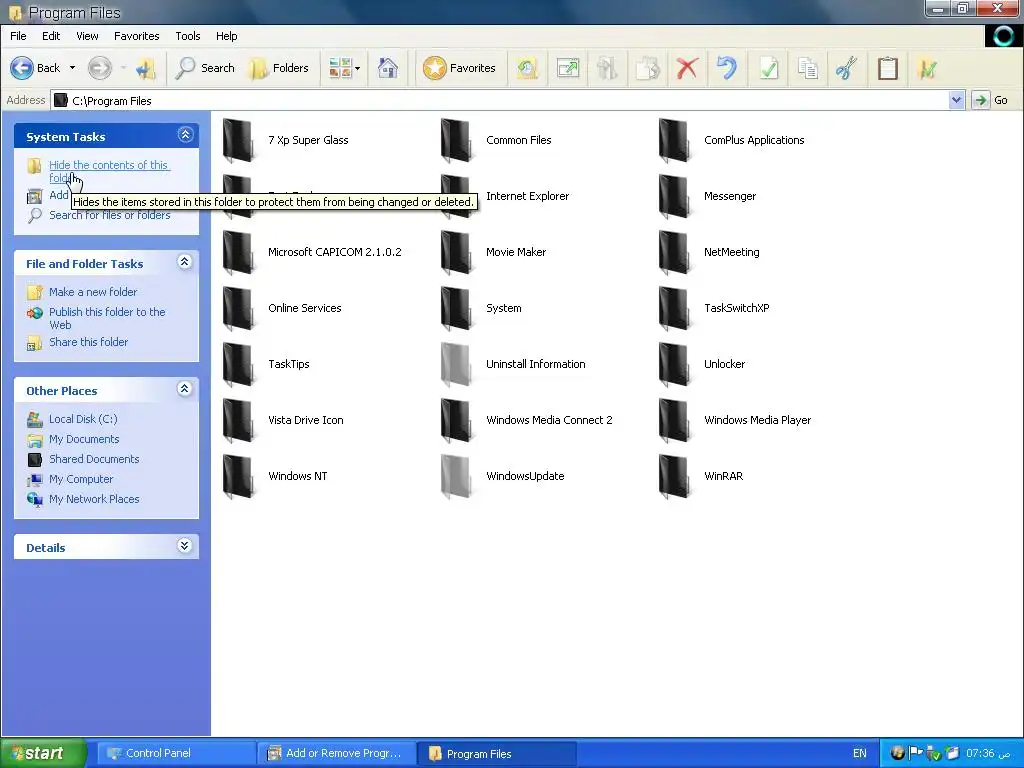1024x768 pixels.
Task: Select the ComPlus Applications folder
Action: (731, 140)
